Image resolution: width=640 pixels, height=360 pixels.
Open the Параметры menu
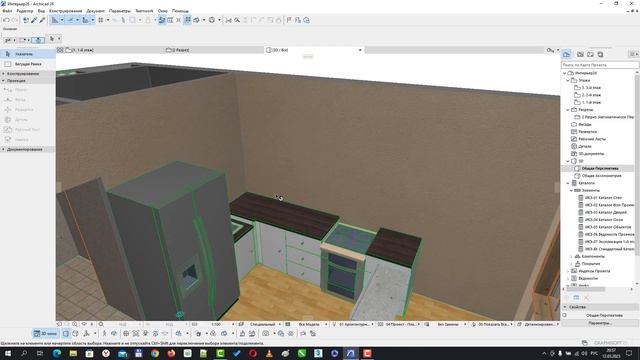tap(120, 11)
